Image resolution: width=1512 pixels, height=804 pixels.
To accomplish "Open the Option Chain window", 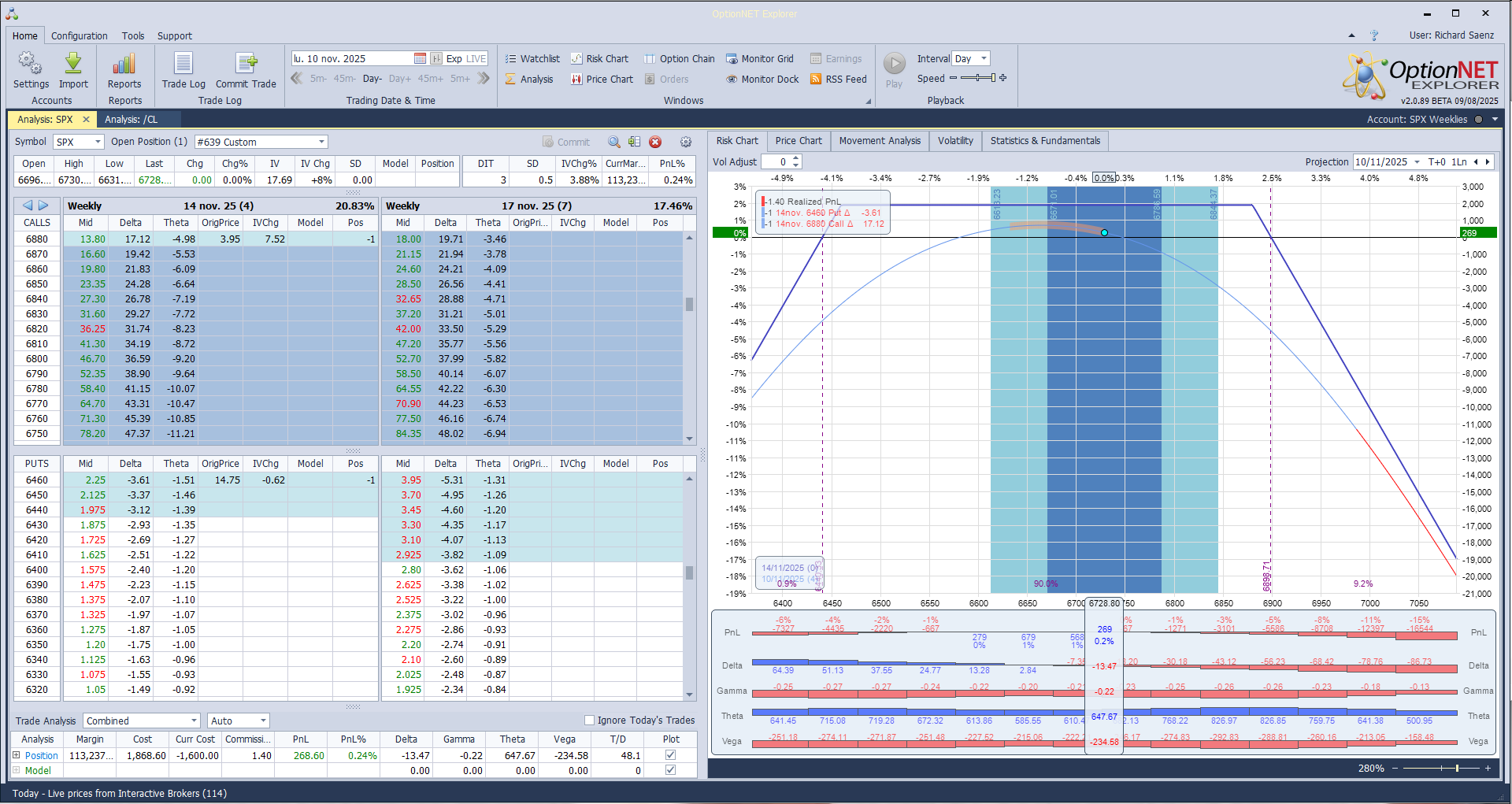I will click(x=680, y=58).
